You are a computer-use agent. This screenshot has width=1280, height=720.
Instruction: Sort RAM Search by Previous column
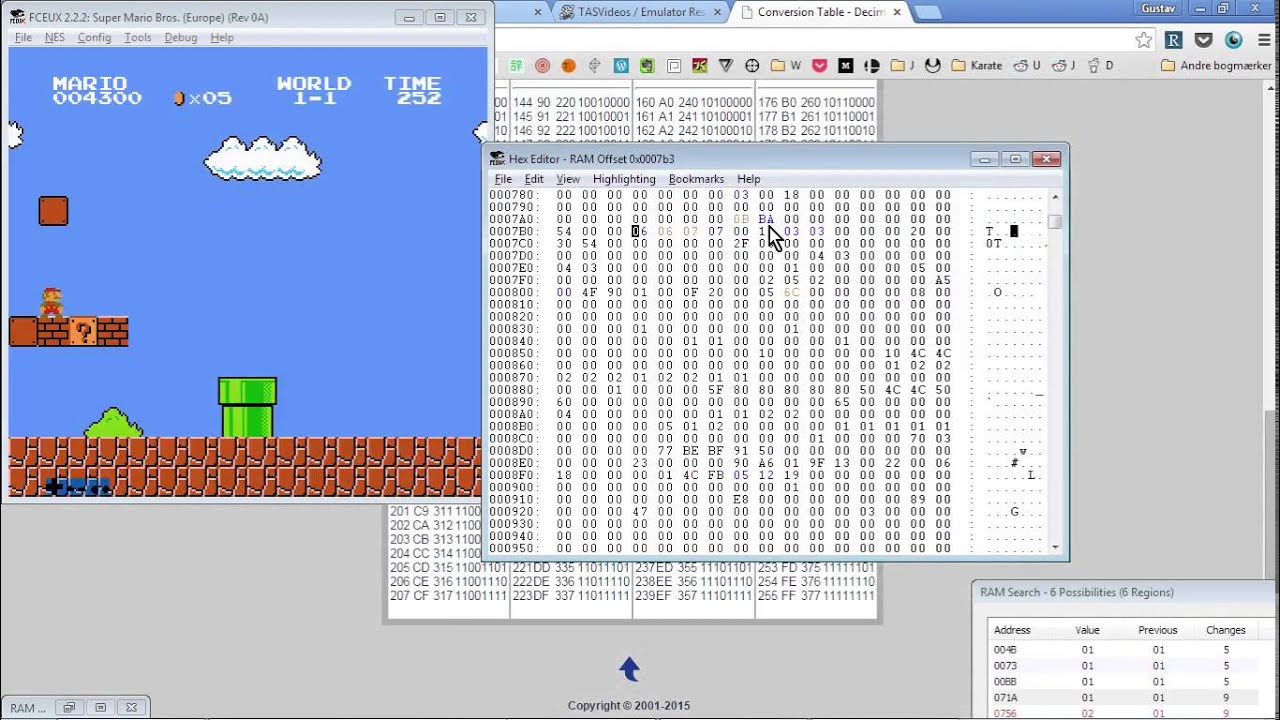pos(1157,630)
